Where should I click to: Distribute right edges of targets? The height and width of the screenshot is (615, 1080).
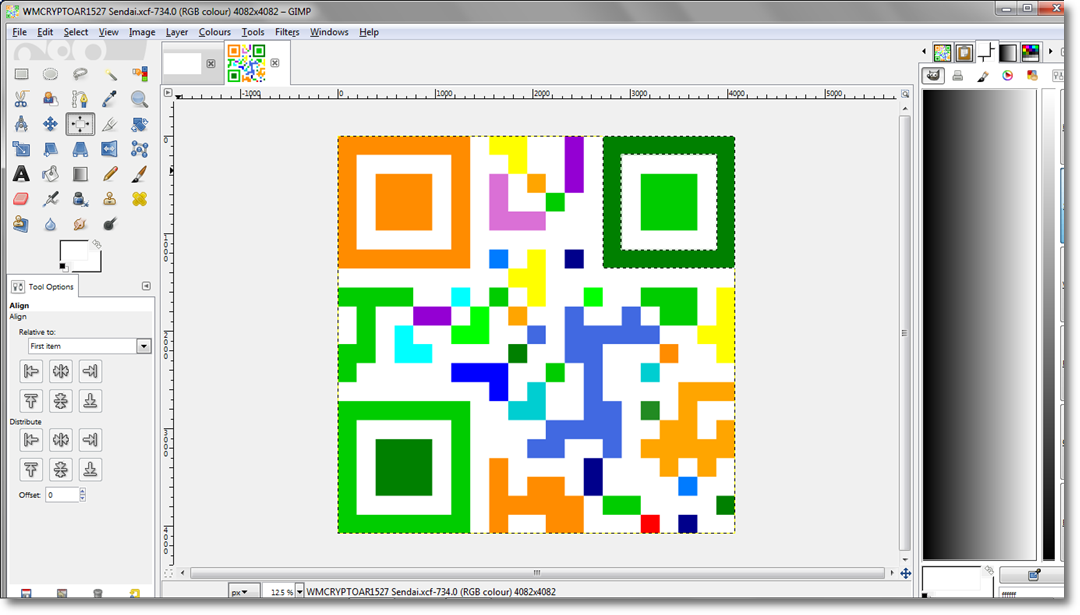(90, 439)
